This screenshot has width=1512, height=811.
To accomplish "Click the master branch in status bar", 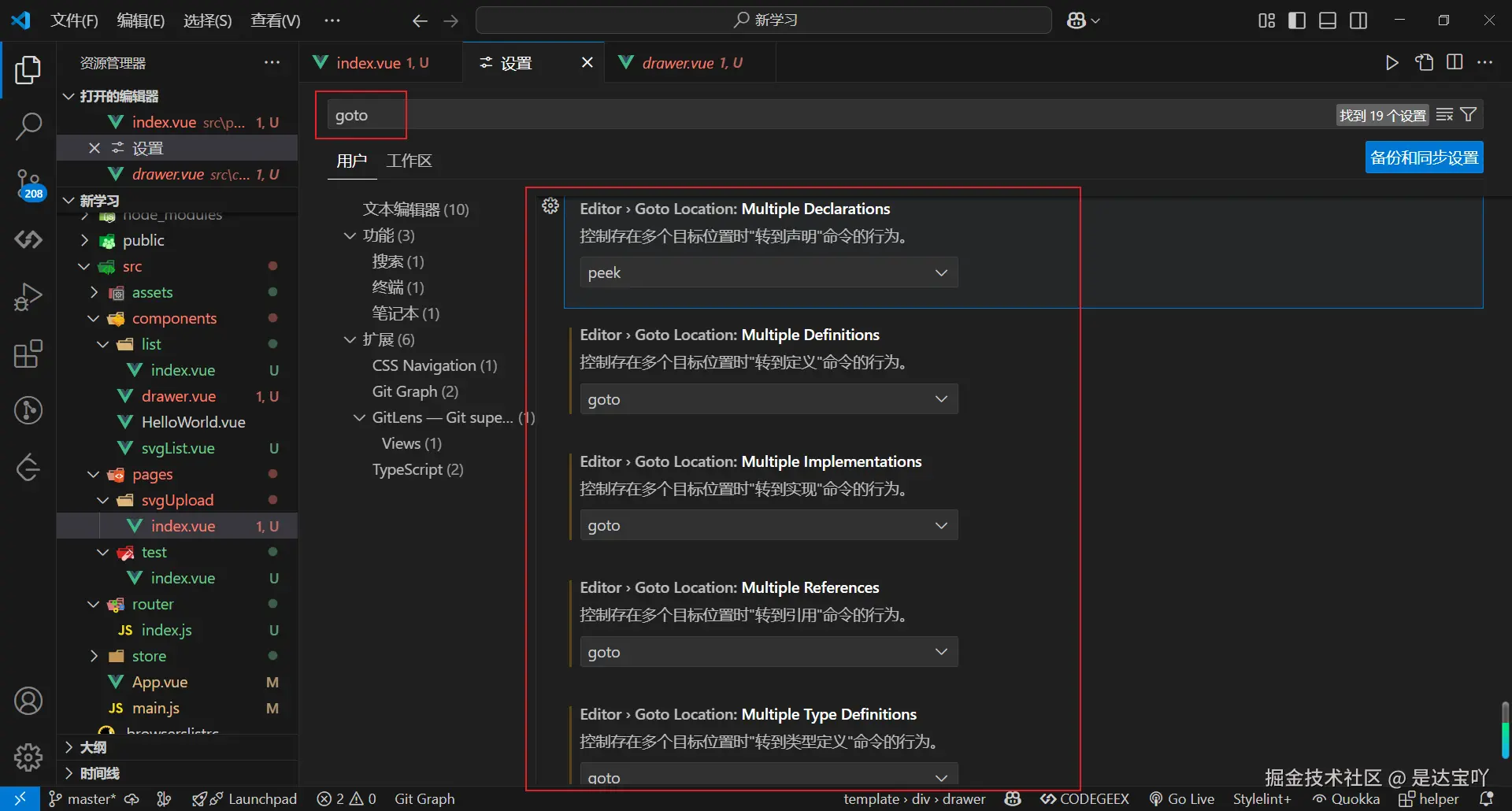I will click(82, 798).
